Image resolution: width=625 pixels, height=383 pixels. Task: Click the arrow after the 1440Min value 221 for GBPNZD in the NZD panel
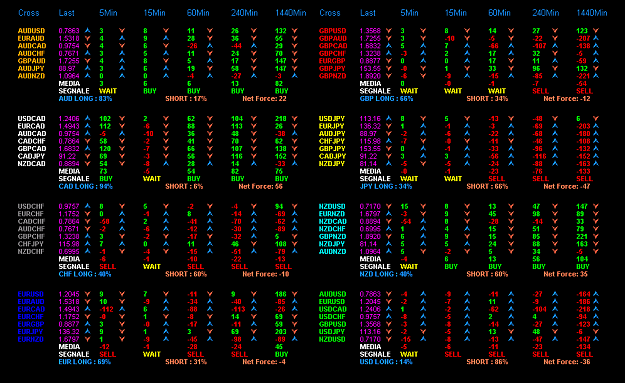tap(596, 236)
